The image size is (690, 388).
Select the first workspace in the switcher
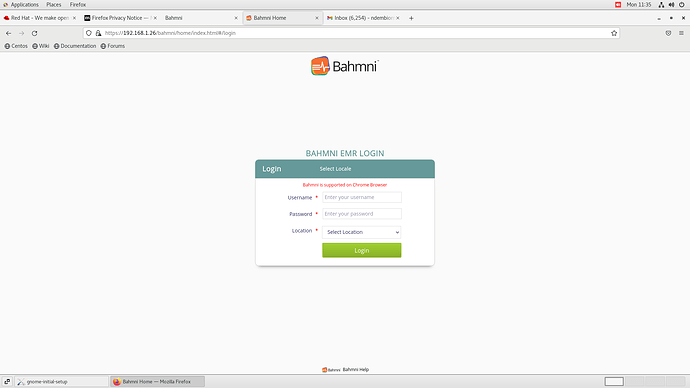click(614, 381)
